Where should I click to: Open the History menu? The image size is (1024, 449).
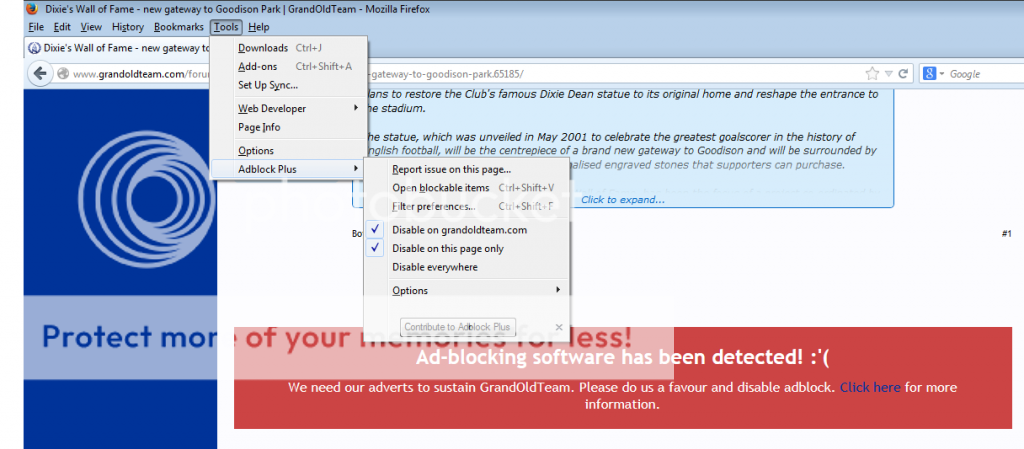pyautogui.click(x=127, y=27)
